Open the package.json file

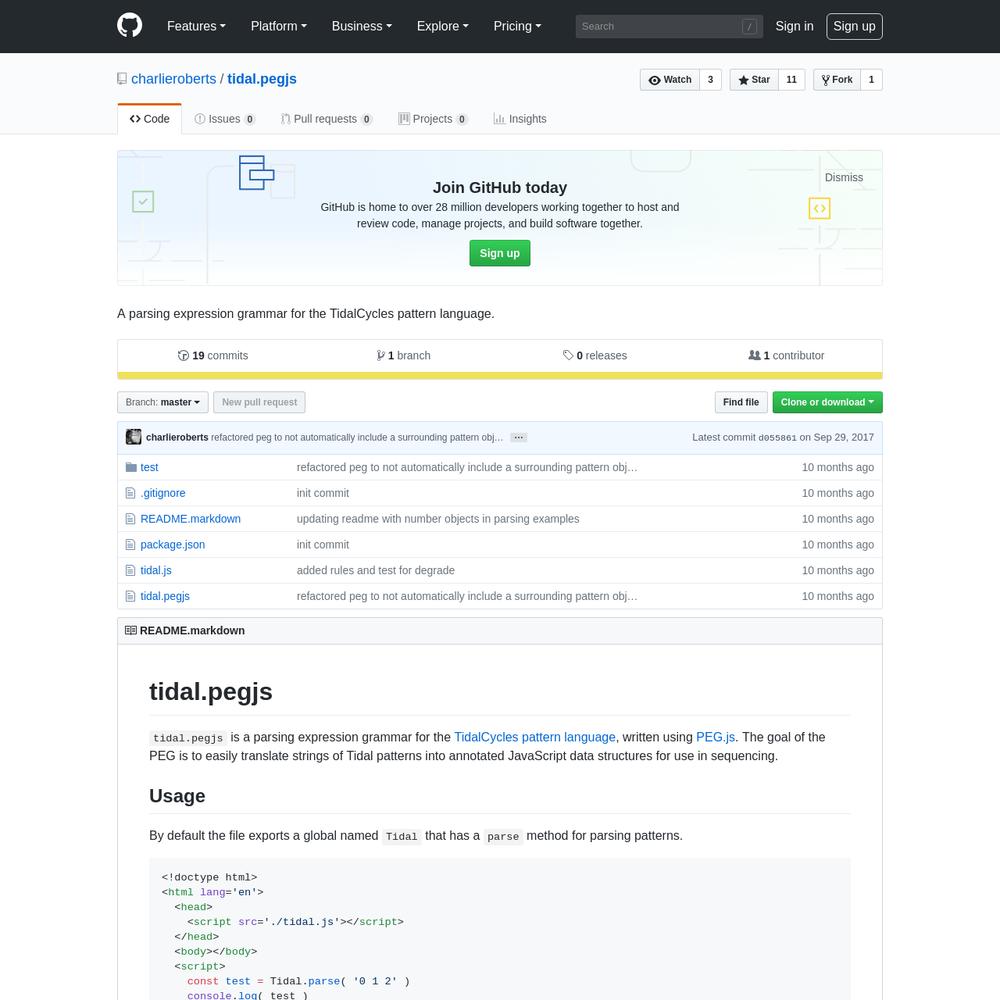172,545
